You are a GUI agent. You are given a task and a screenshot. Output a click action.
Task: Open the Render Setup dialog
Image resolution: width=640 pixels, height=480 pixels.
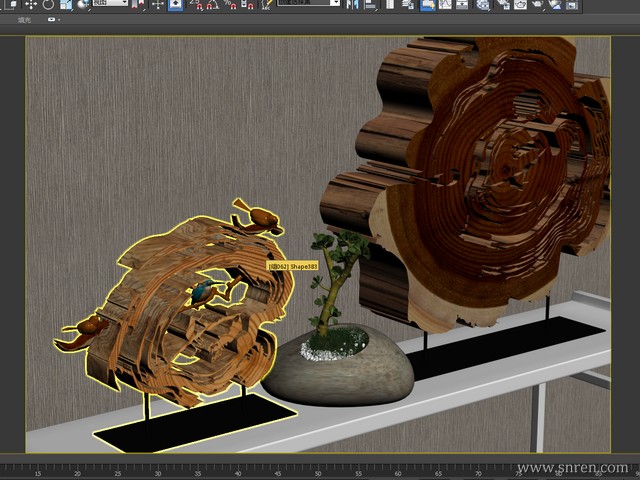tap(503, 4)
